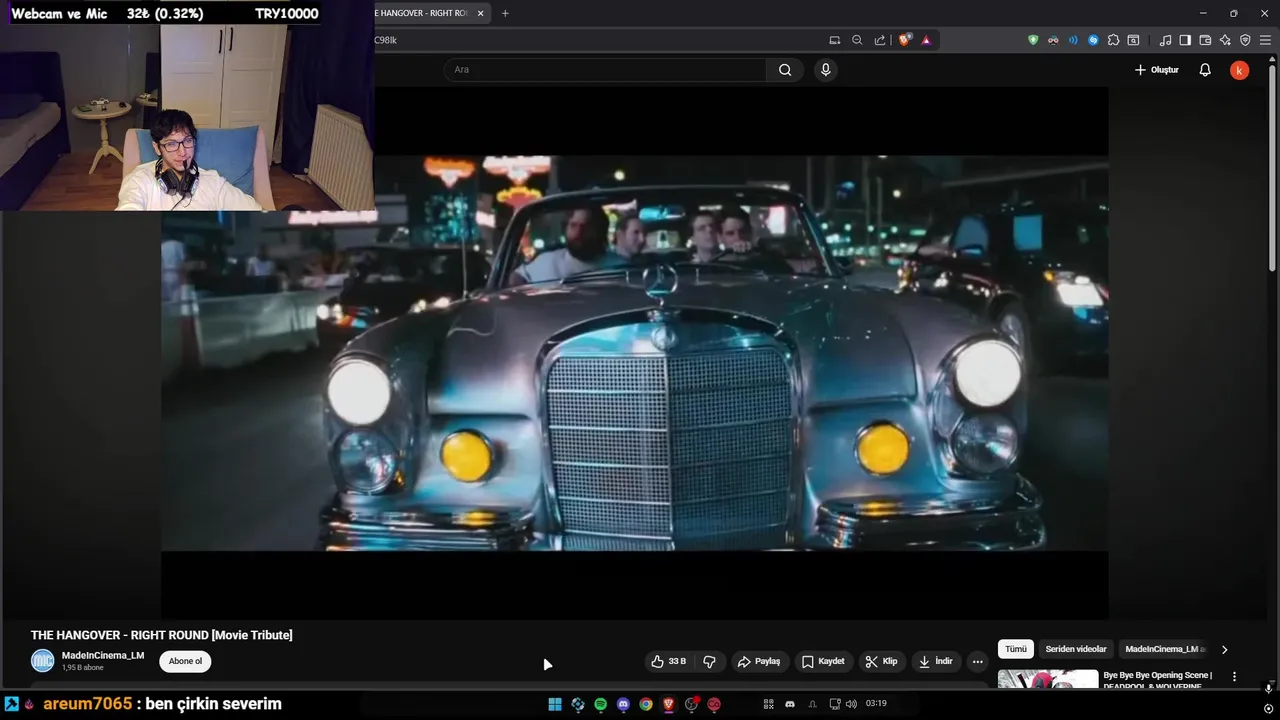The image size is (1280, 720).
Task: Open a new browser tab
Action: click(505, 13)
